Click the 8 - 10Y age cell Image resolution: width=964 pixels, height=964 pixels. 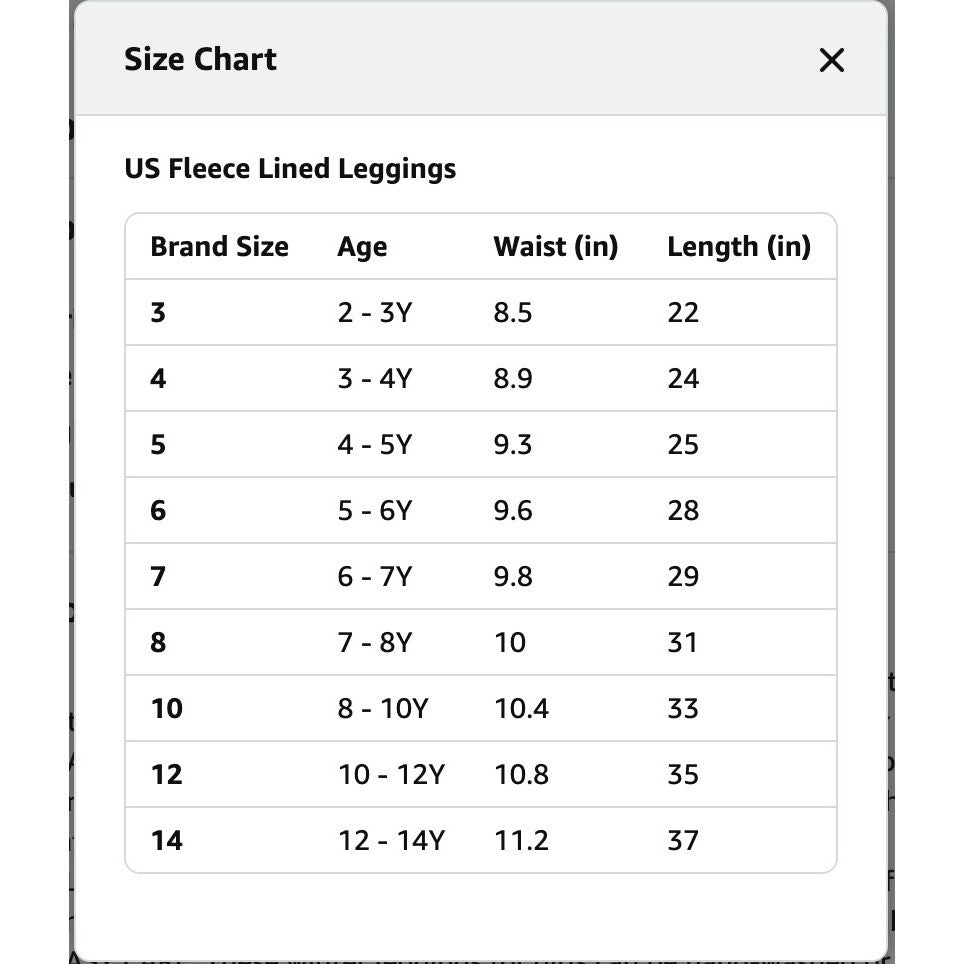pos(383,708)
